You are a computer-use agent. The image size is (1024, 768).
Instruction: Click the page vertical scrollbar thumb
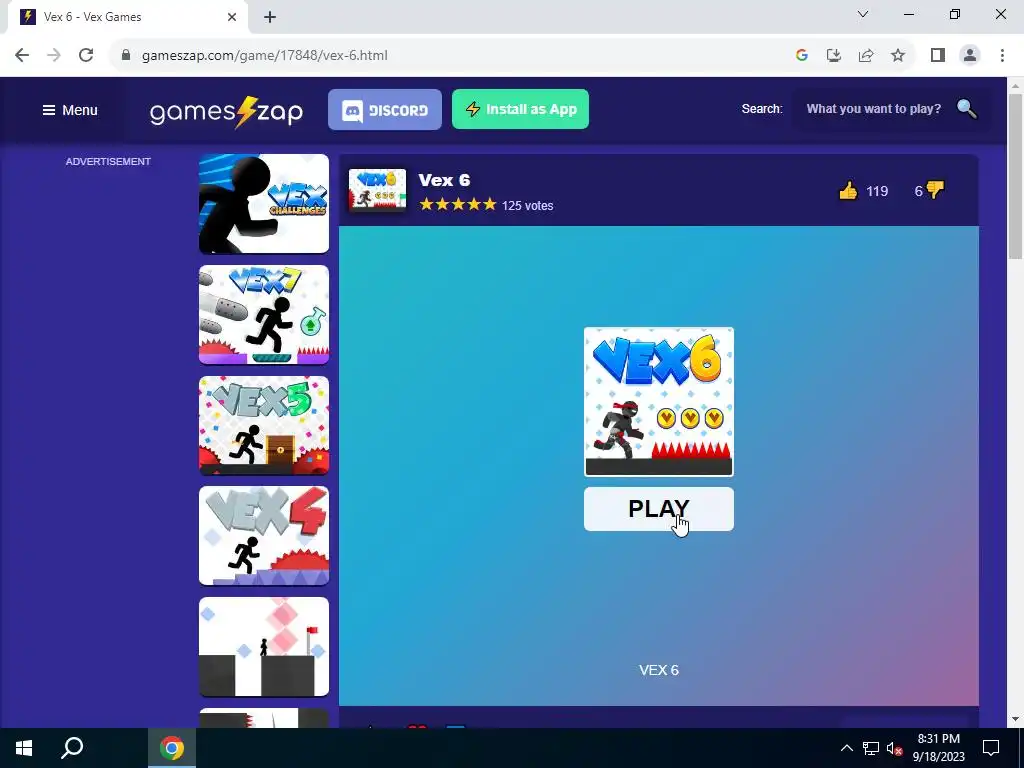pyautogui.click(x=1016, y=176)
